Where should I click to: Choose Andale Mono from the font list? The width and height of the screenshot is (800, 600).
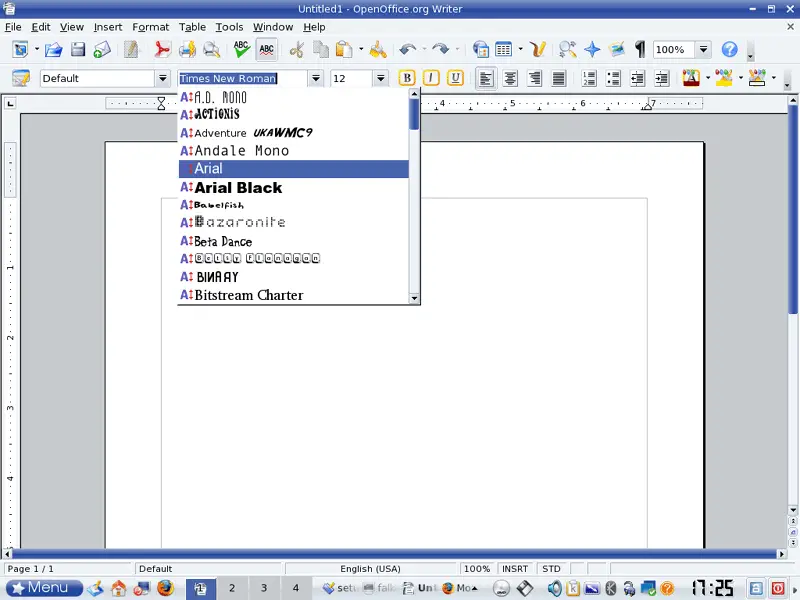[x=293, y=151]
